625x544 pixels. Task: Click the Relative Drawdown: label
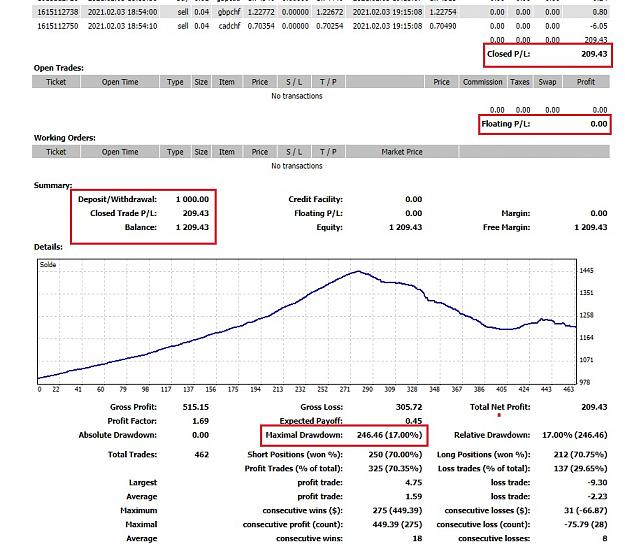click(x=492, y=435)
